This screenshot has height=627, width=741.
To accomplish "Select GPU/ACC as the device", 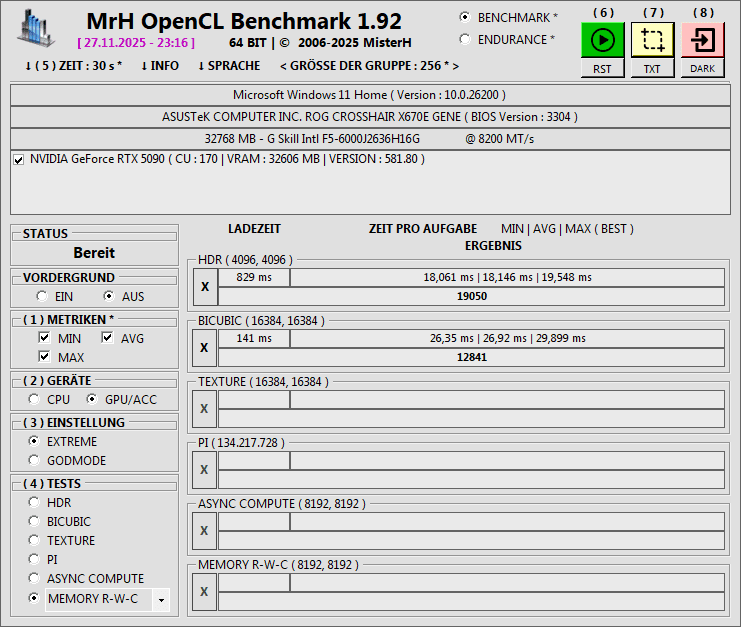I will pos(92,399).
